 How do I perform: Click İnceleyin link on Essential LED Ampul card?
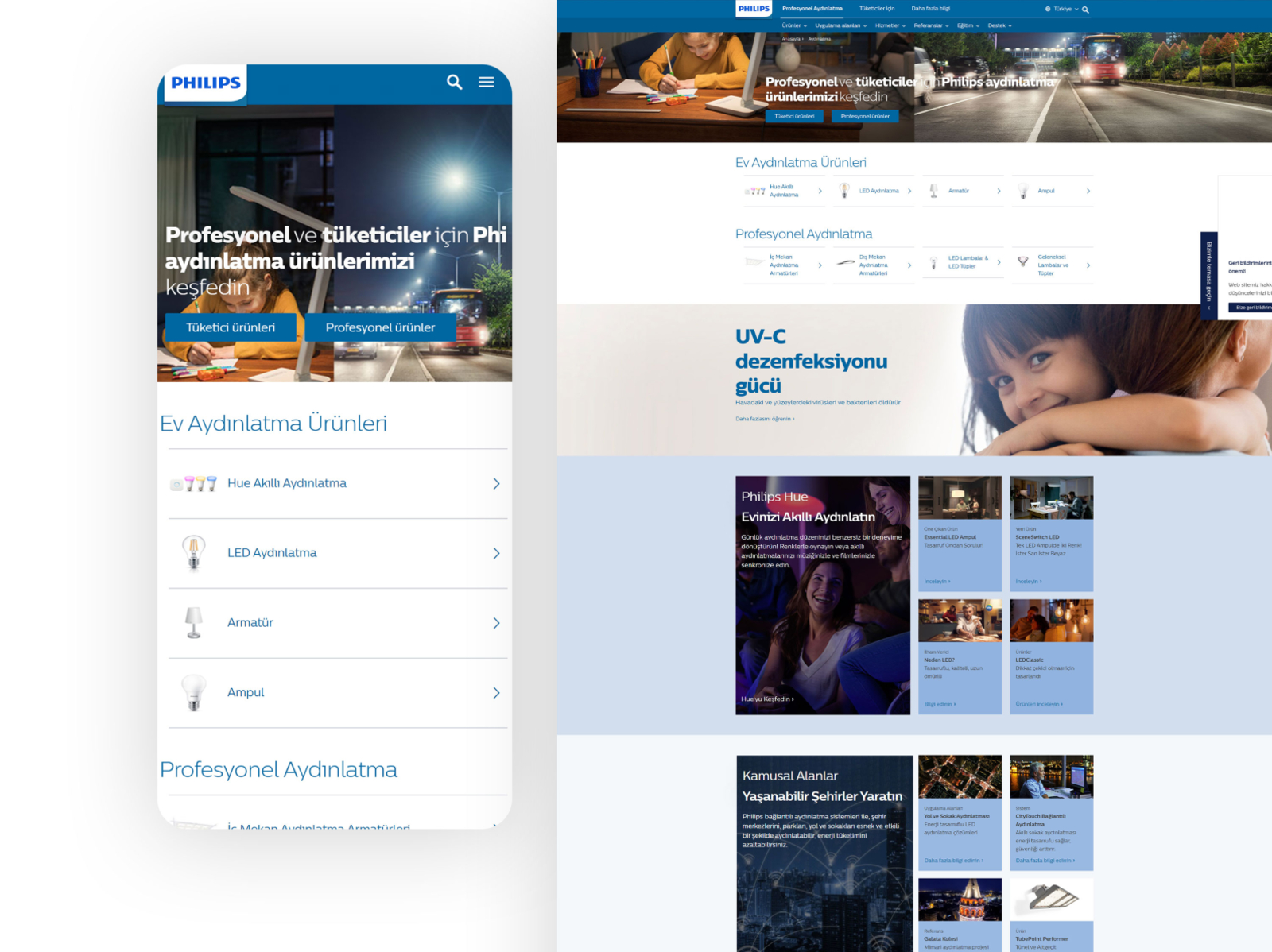tap(937, 582)
